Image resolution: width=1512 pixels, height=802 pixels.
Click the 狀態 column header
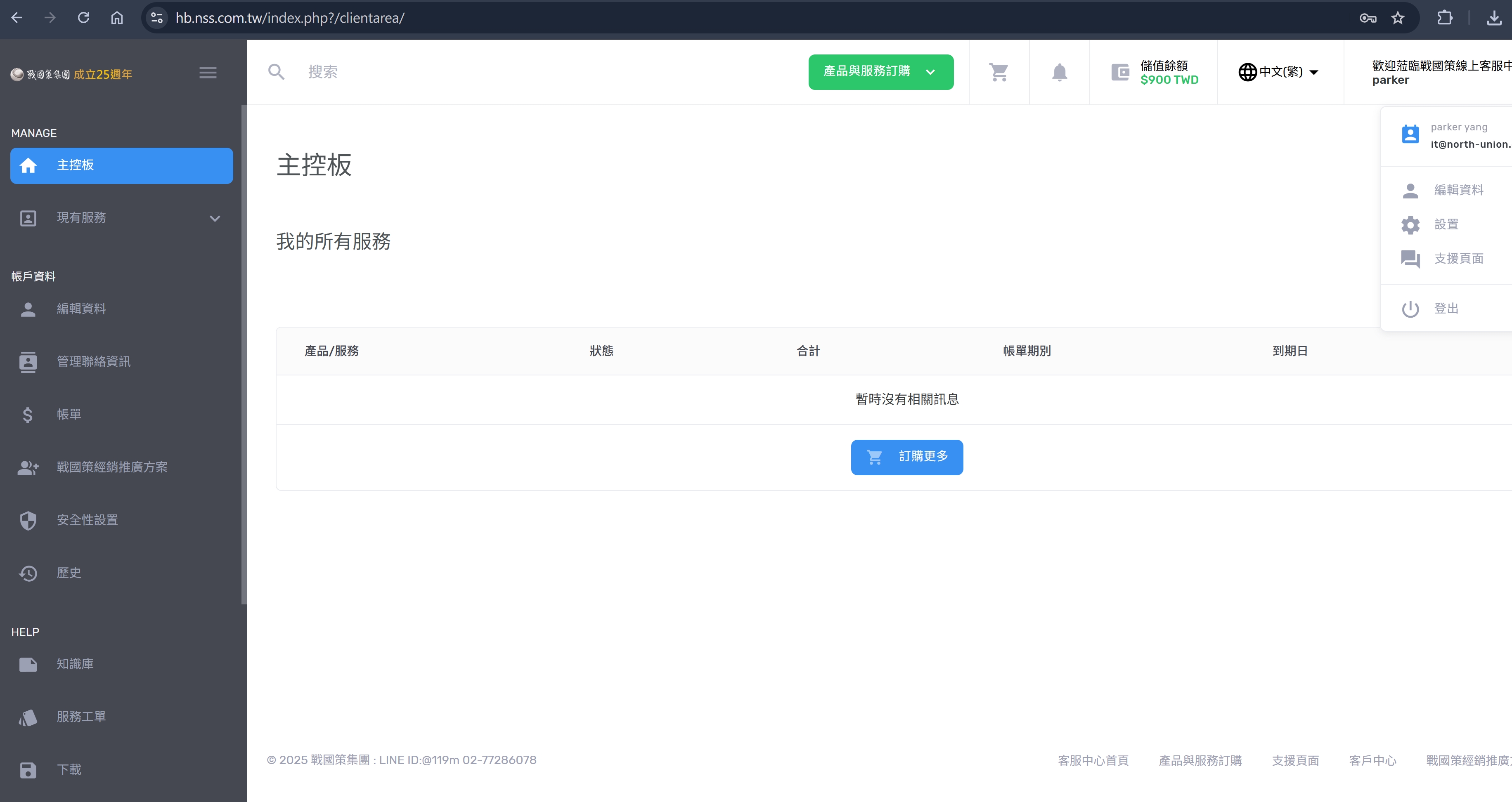tap(602, 351)
